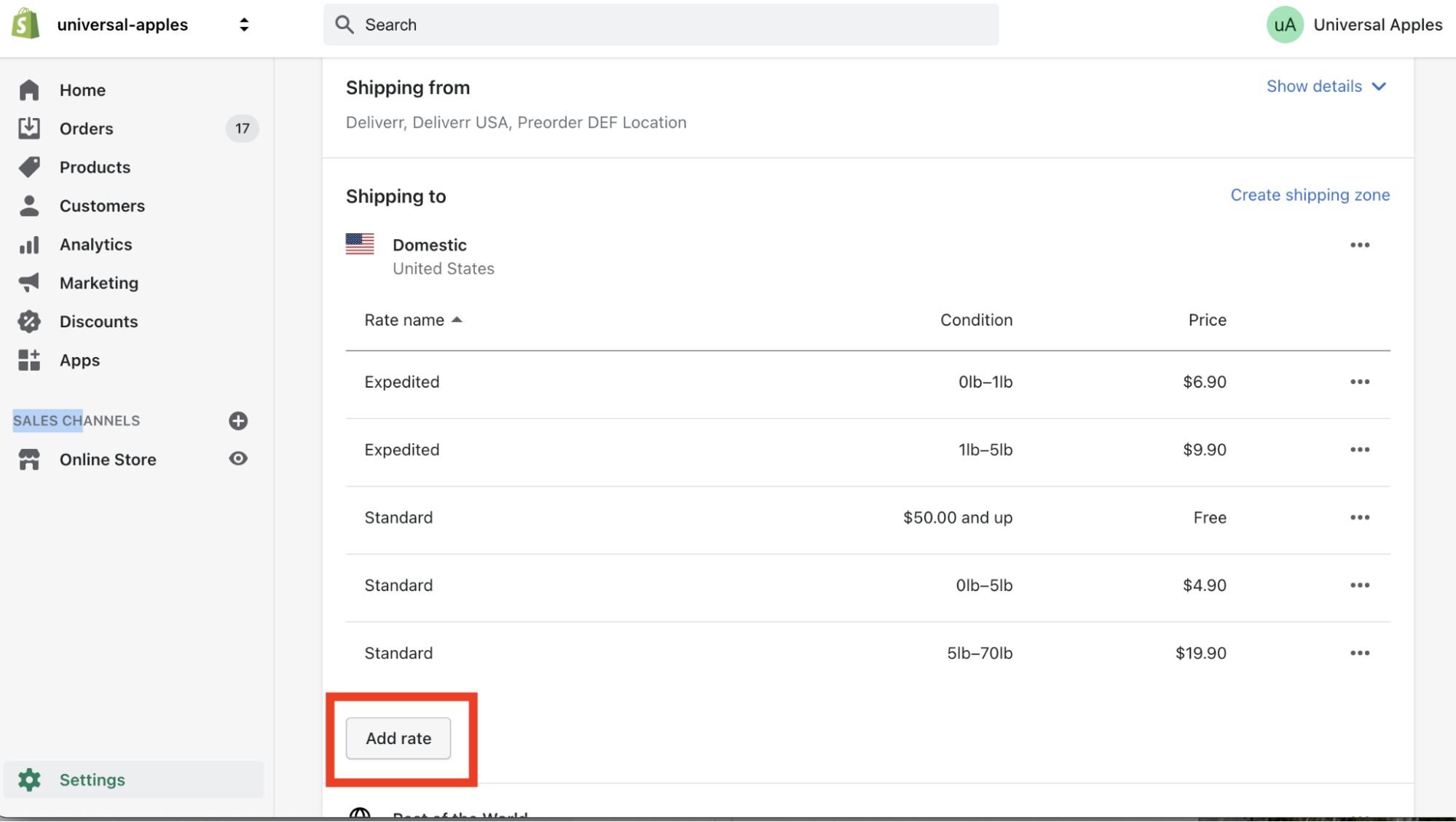Click the Create shipping zone link

point(1309,195)
